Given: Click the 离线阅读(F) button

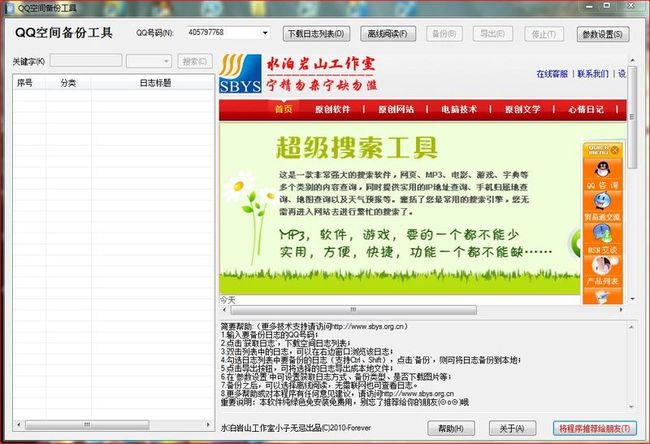Looking at the screenshot, I should tap(388, 34).
